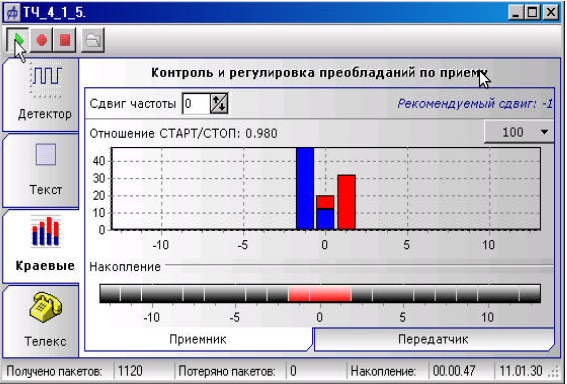Switch to the Передатчик tab

[x=433, y=339]
